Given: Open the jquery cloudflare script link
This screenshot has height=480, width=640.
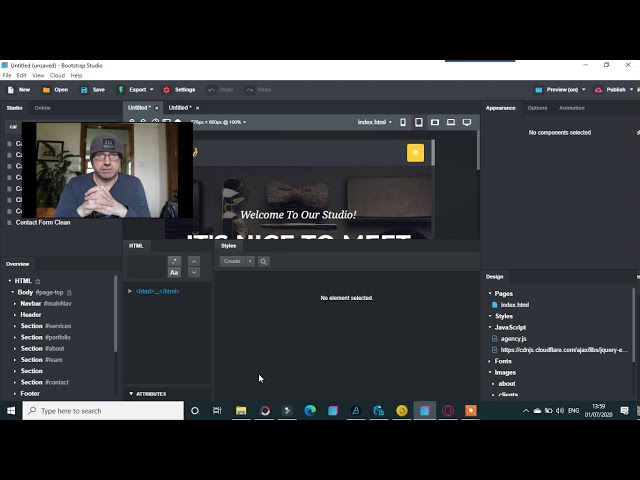Looking at the screenshot, I should (564, 350).
